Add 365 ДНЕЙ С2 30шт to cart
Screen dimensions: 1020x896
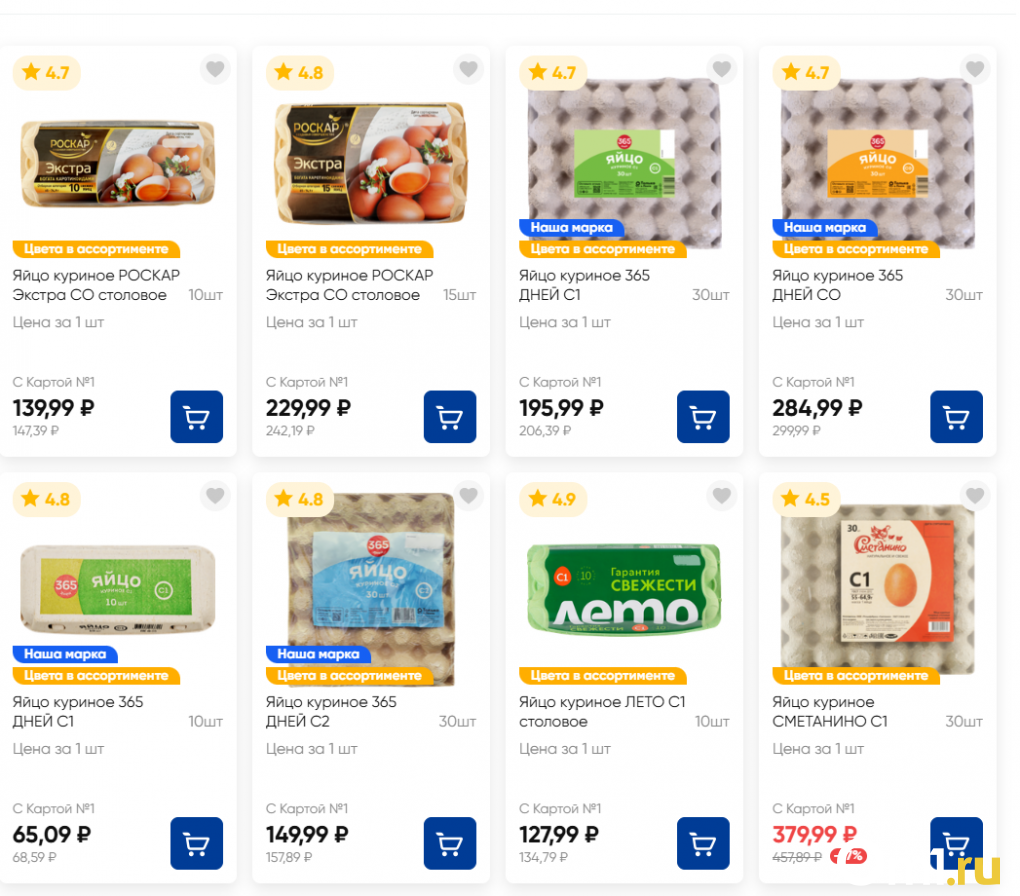450,843
